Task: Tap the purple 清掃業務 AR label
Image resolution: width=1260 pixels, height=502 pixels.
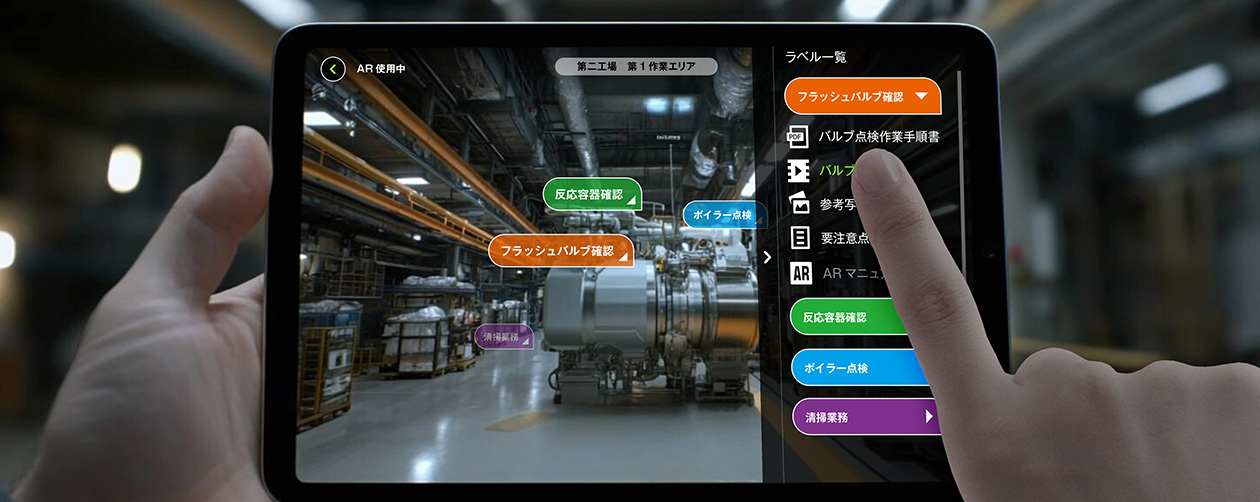Action: [x=503, y=337]
